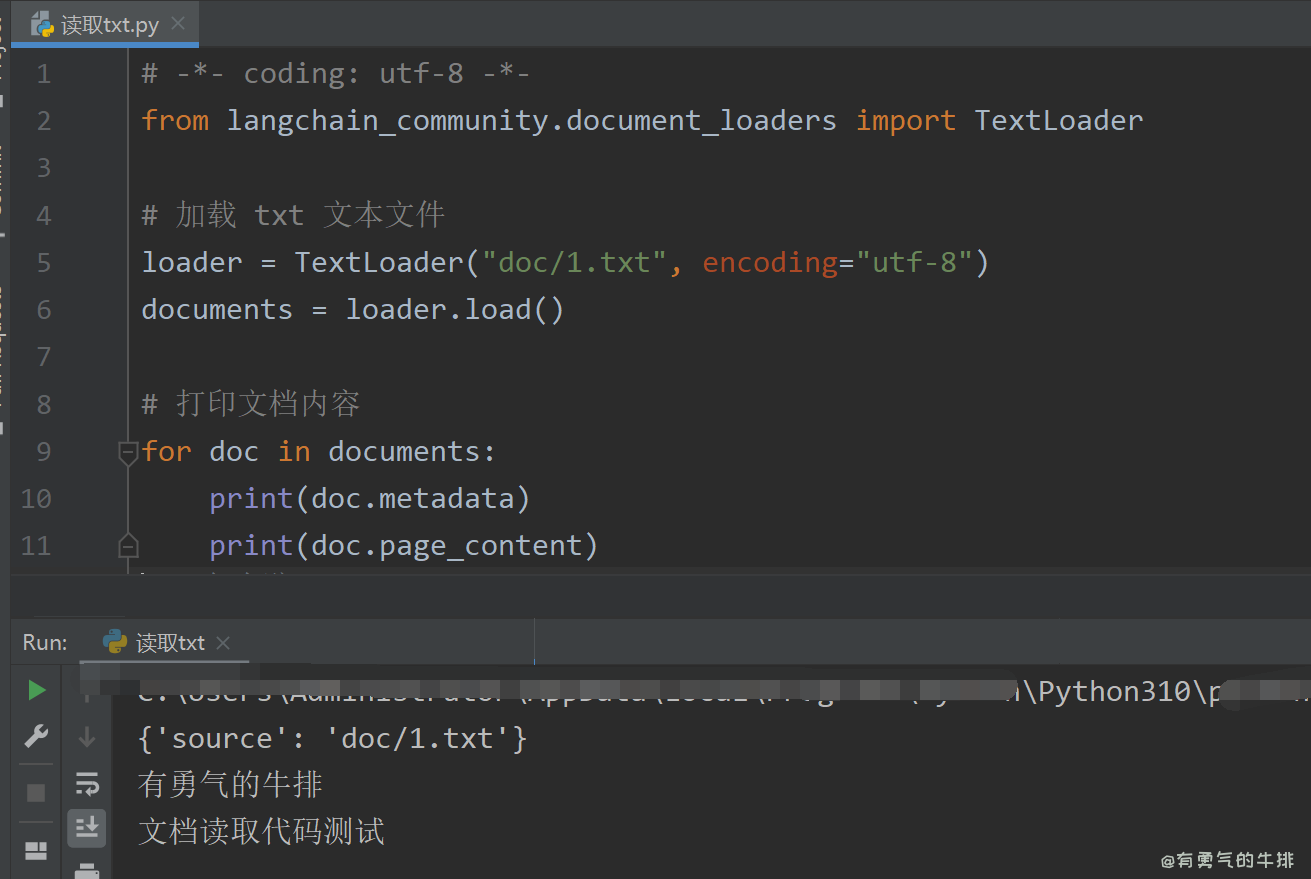This screenshot has height=879, width=1311.
Task: Place cursor on loader.load() call
Action: point(454,310)
